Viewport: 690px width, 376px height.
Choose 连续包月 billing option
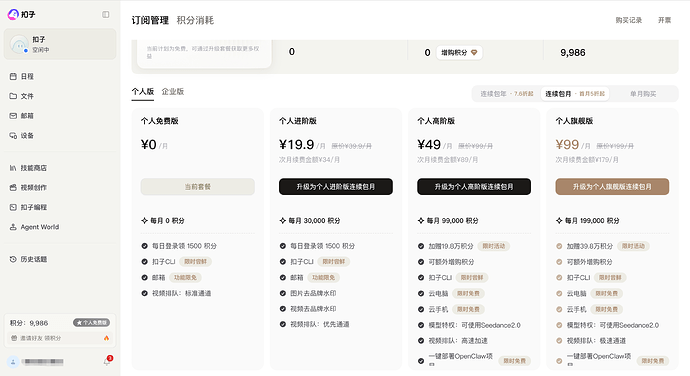[575, 94]
